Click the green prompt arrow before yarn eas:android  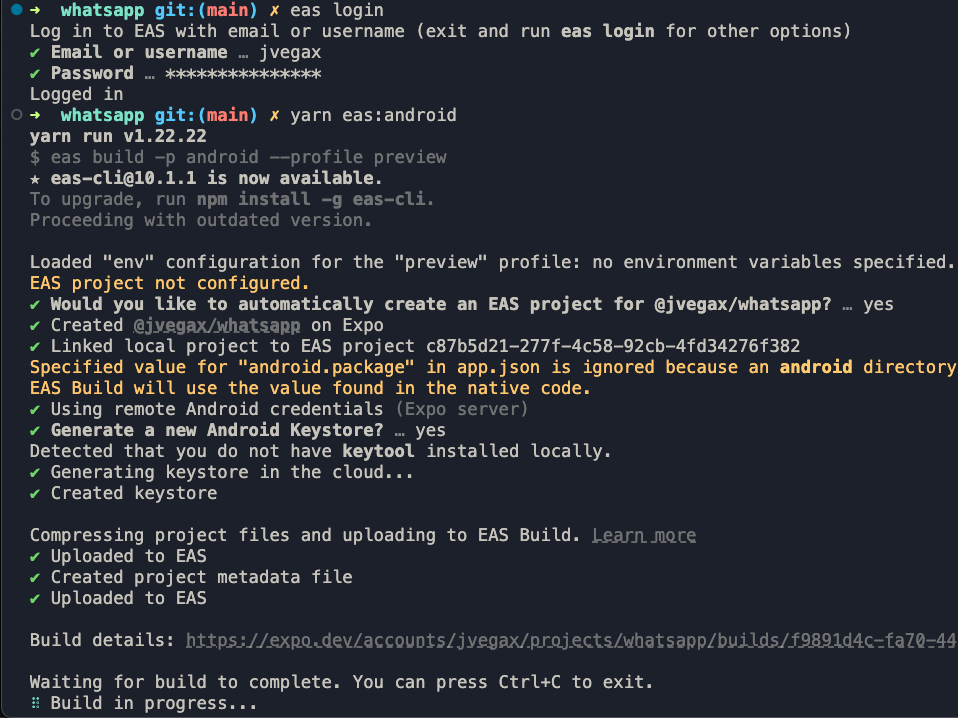pos(36,115)
